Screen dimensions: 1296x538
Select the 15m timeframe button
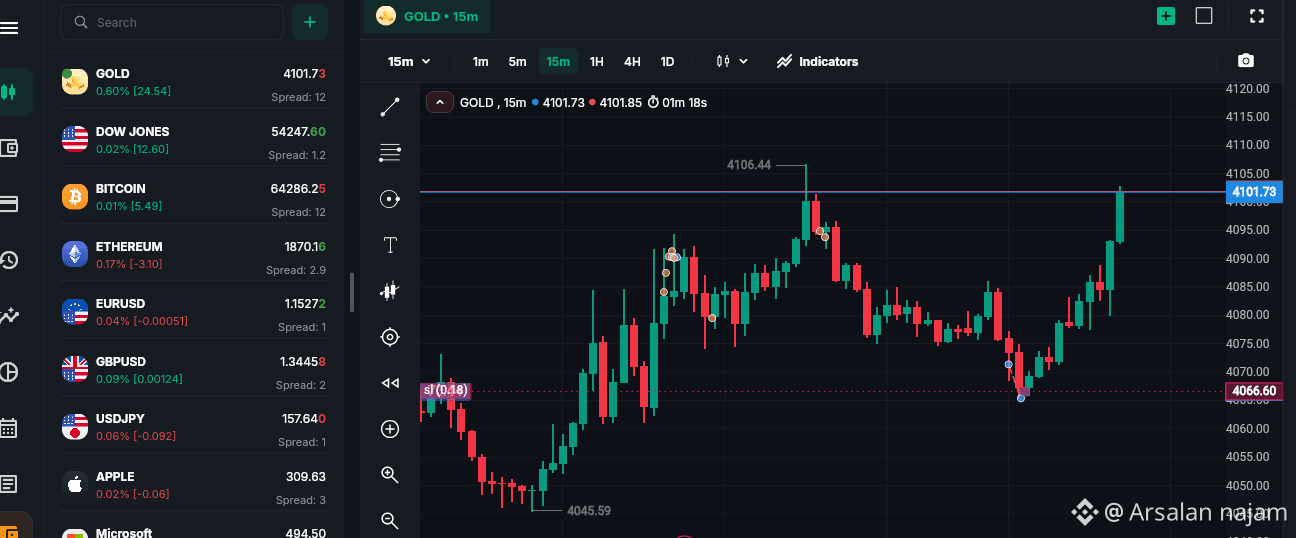tap(558, 62)
